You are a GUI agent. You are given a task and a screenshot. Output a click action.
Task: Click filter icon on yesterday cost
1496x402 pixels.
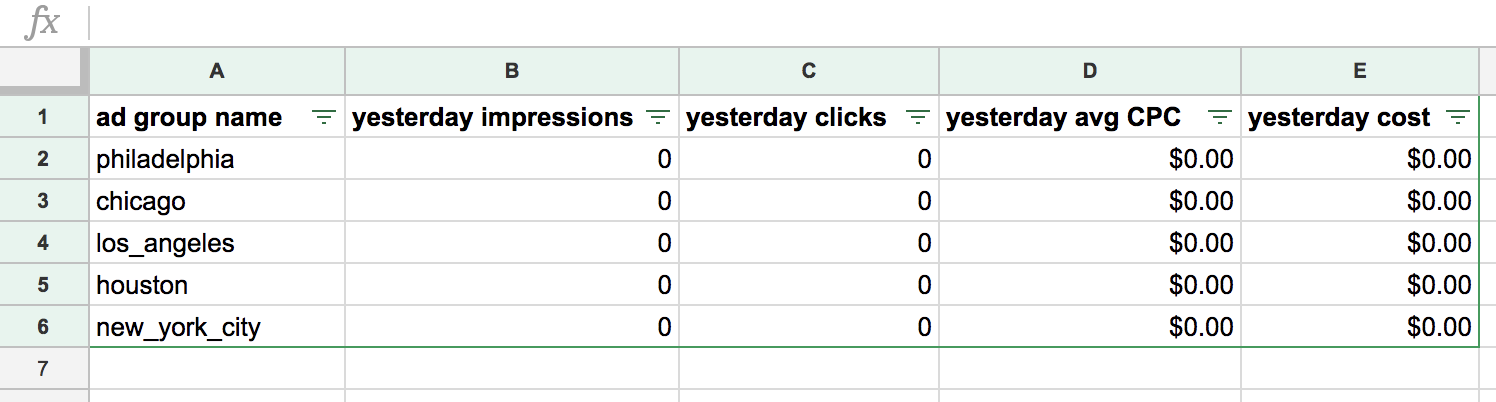coord(1458,118)
